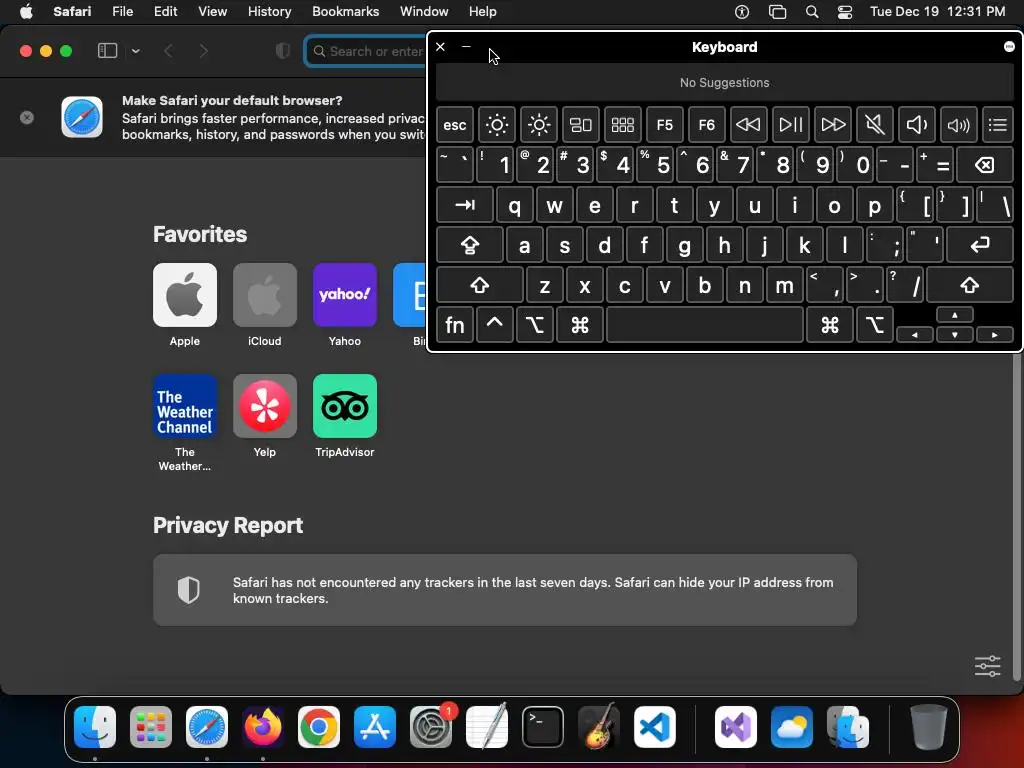Screen dimensions: 1024x768
Task: Open Spotlight search in menu bar
Action: click(812, 12)
